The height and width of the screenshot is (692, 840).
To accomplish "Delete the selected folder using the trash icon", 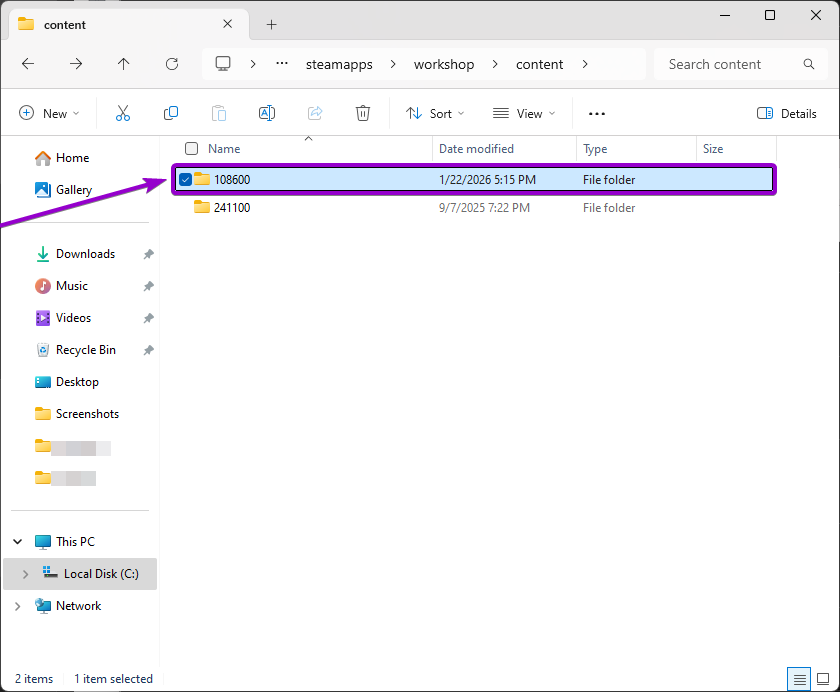I will [x=362, y=113].
